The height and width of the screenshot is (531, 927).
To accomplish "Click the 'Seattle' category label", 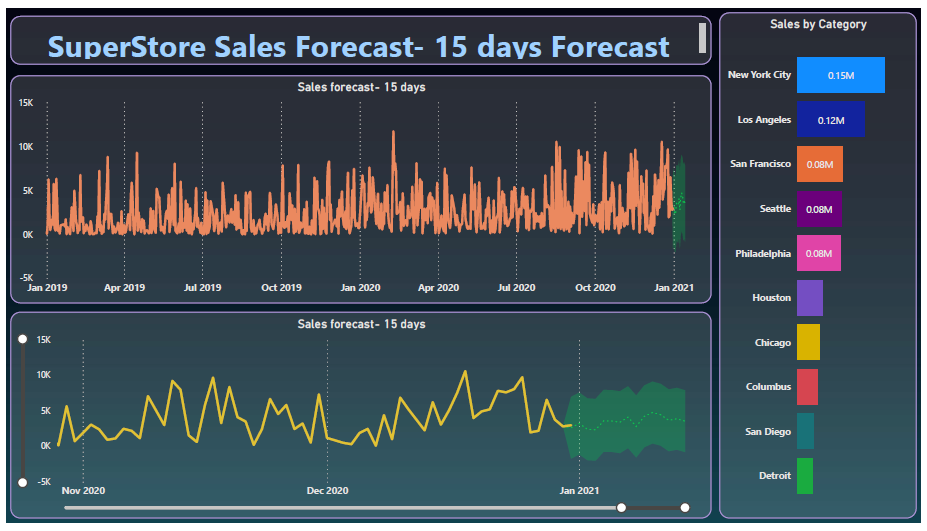I will tap(775, 209).
